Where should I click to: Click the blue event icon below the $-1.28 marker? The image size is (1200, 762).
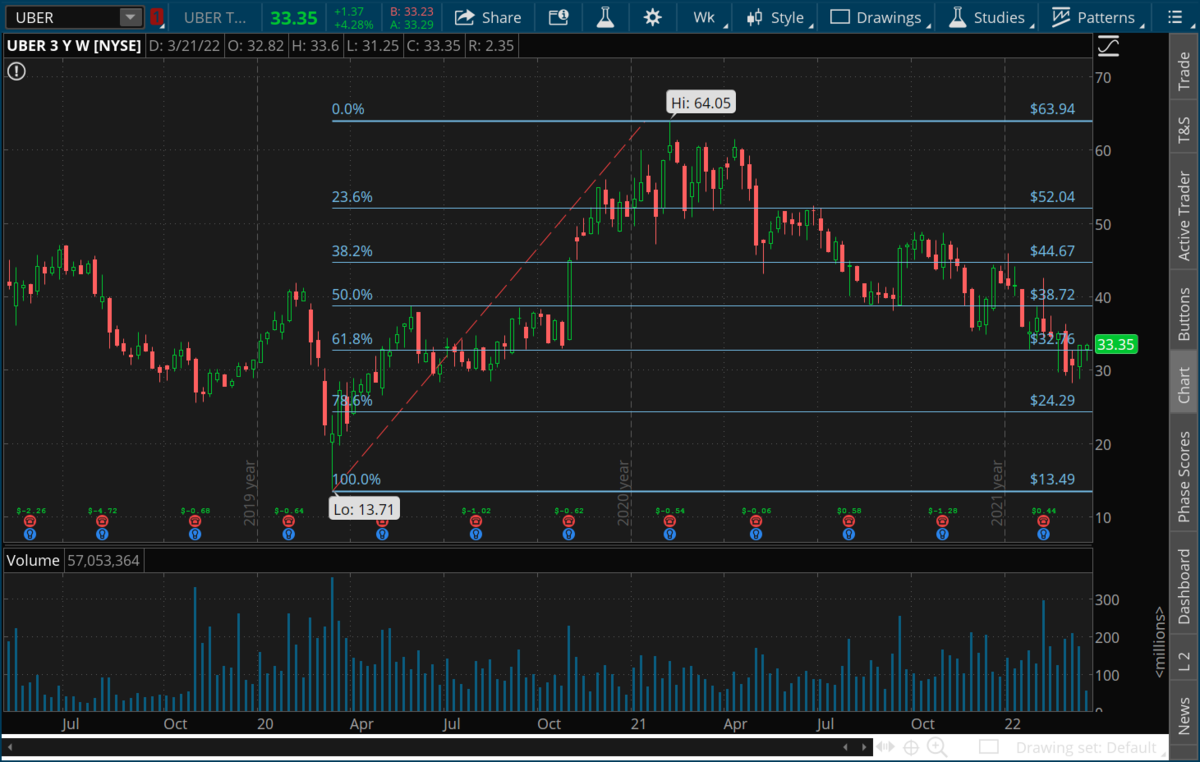(x=941, y=534)
